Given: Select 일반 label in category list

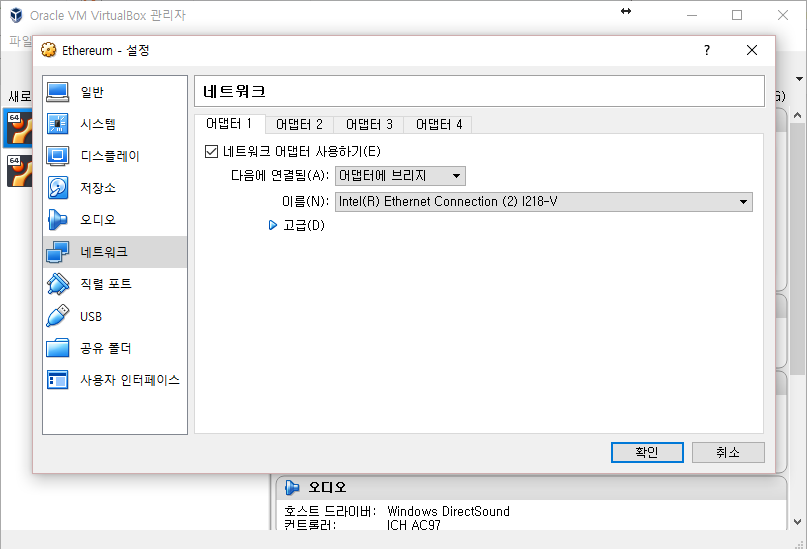Looking at the screenshot, I should pyautogui.click(x=92, y=92).
